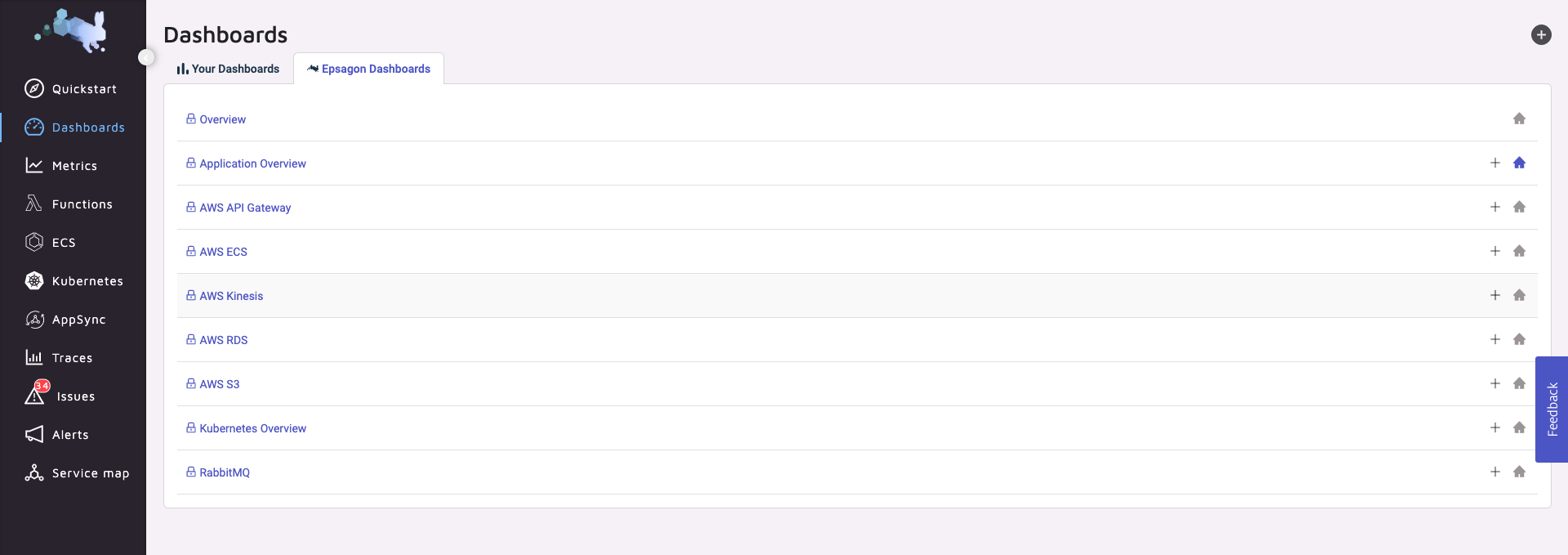This screenshot has width=1568, height=555.
Task: Create new dashboard with top-right plus button
Action: click(1541, 34)
